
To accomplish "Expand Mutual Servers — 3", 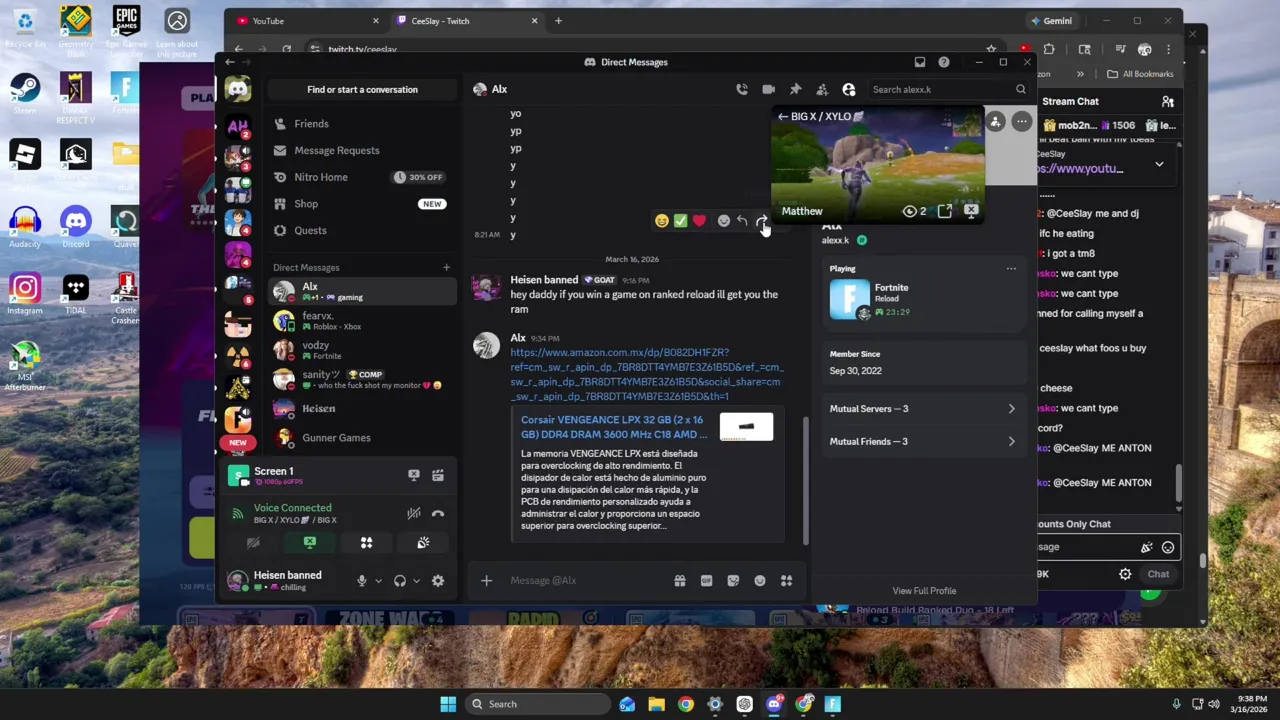I will coord(922,408).
